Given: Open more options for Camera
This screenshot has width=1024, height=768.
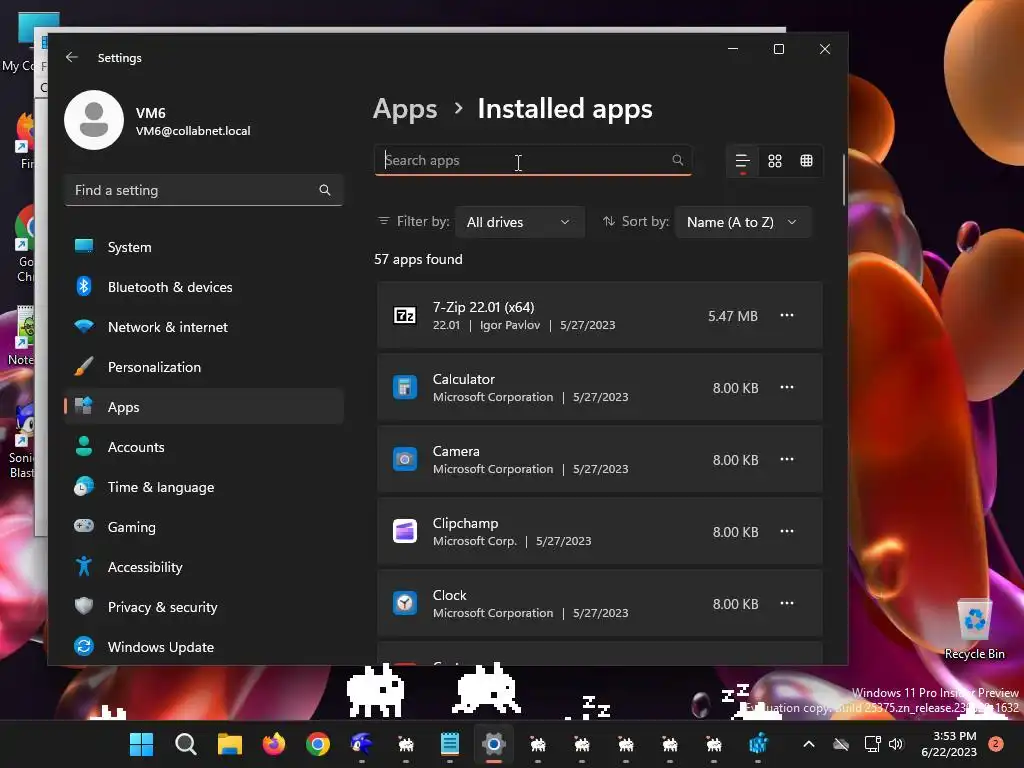Looking at the screenshot, I should point(787,459).
